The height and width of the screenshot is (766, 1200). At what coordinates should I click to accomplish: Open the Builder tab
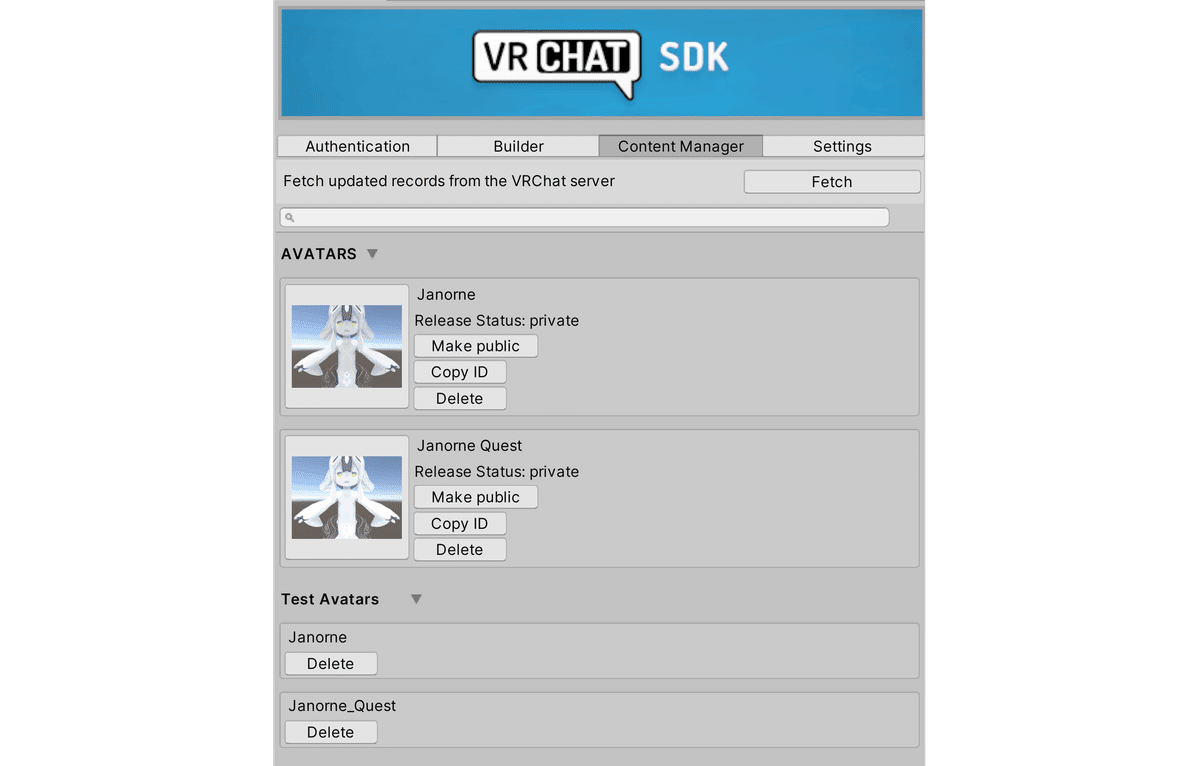(x=518, y=146)
